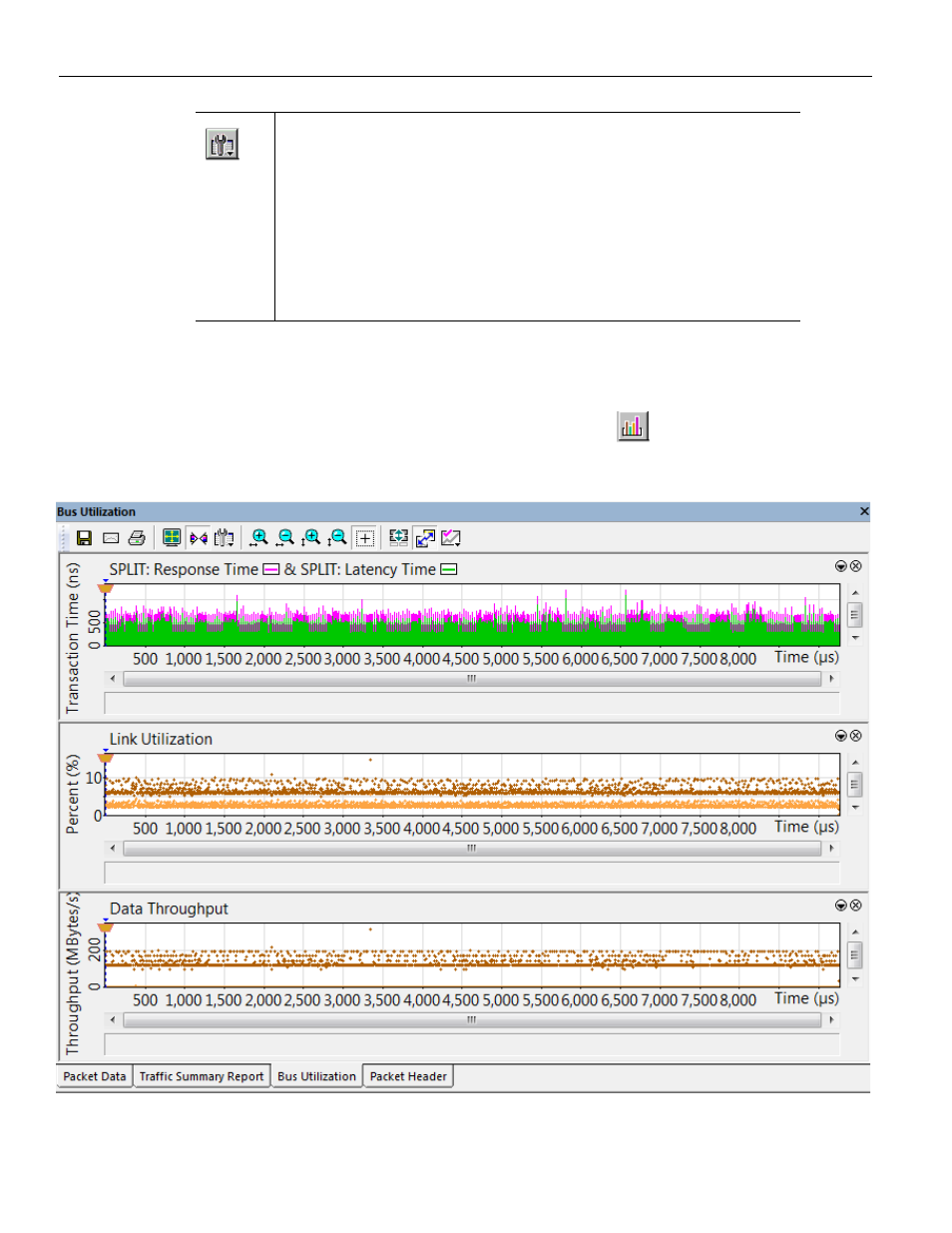Click the horizontal scrollbar thumb under Data Throughput graph
Image resolution: width=952 pixels, height=1233 pixels.
(472, 1020)
